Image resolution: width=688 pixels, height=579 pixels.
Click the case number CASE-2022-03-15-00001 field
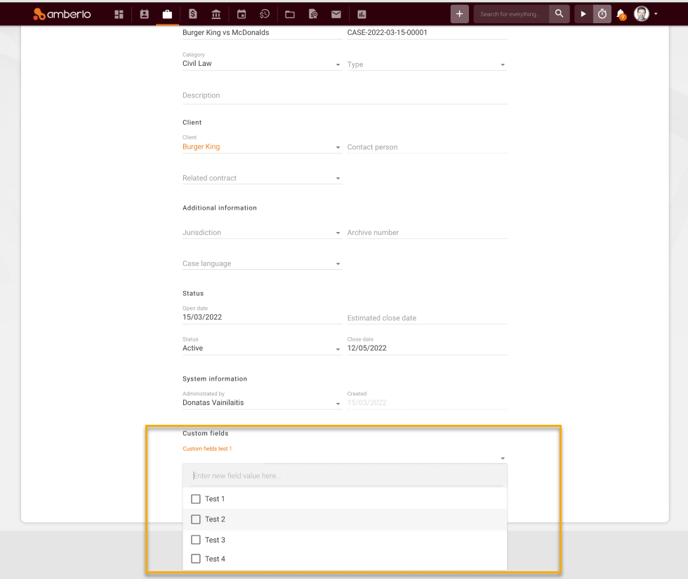pyautogui.click(x=427, y=32)
